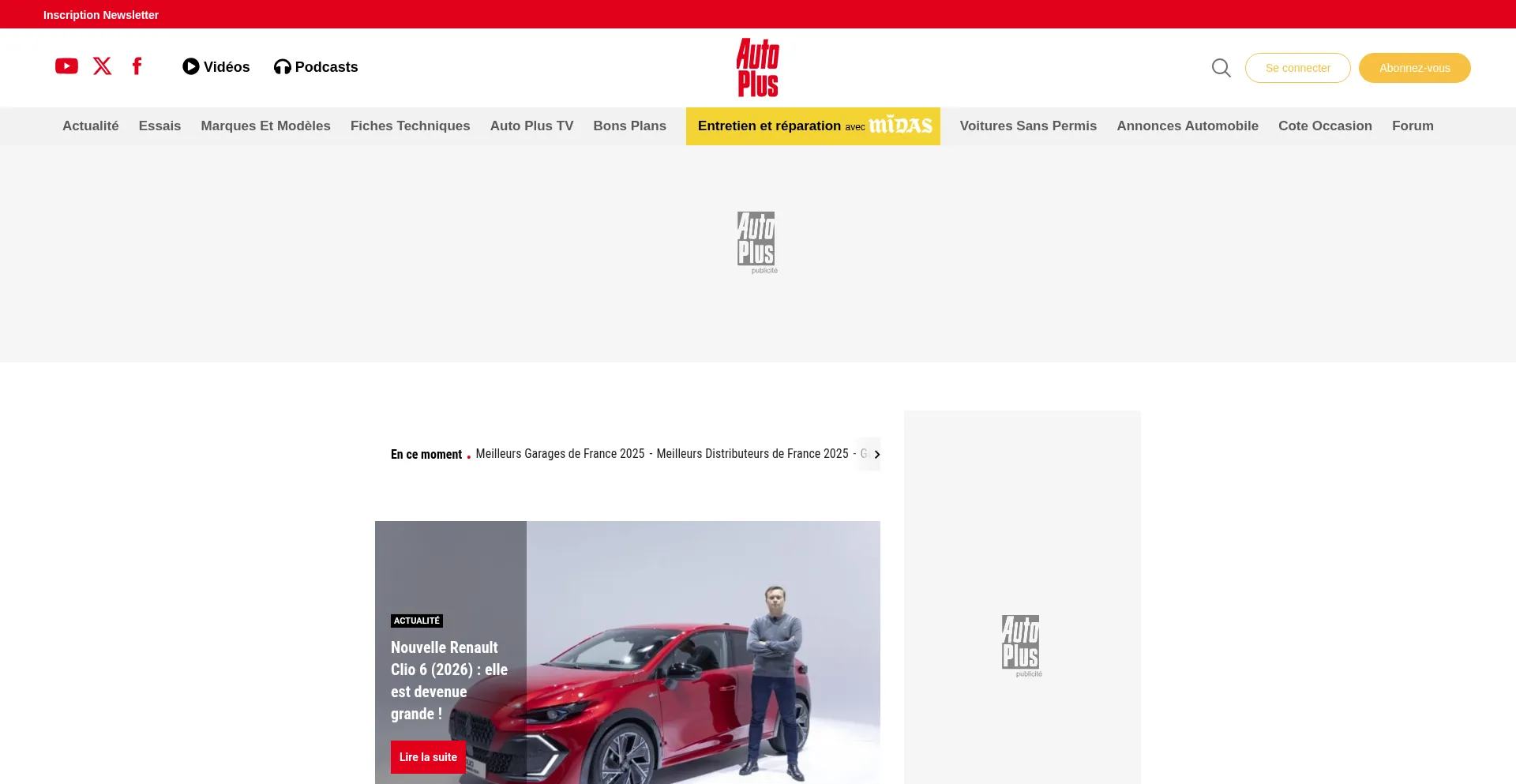This screenshot has width=1516, height=784.
Task: Open the Podcasts link with headphones icon
Action: [x=316, y=67]
